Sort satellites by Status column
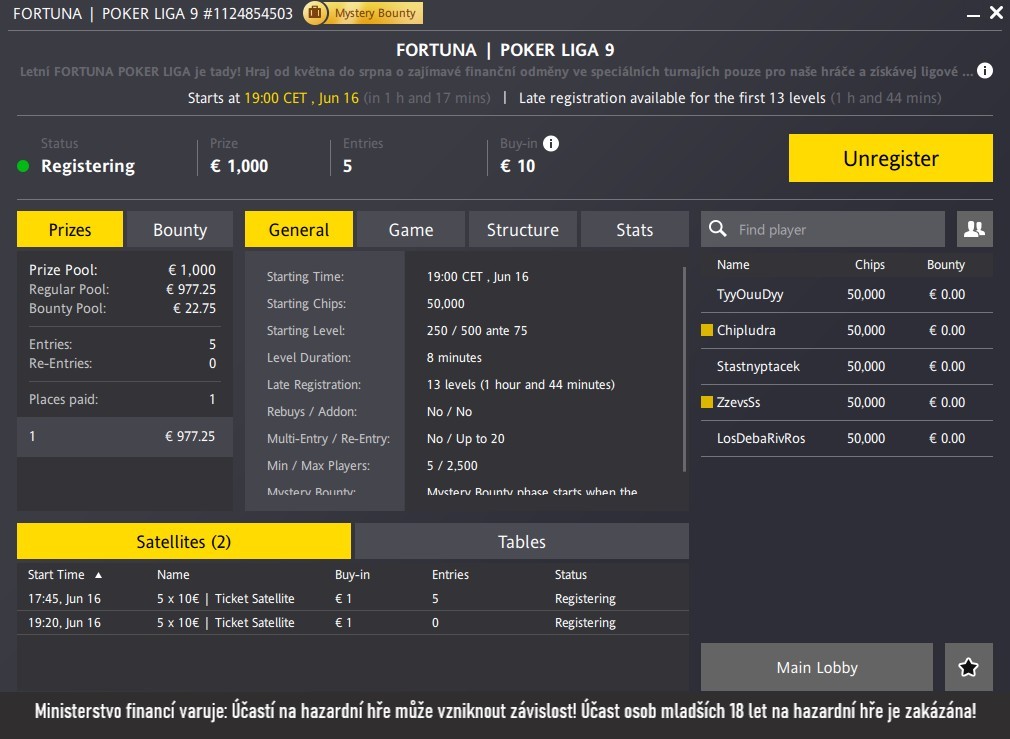Image resolution: width=1010 pixels, height=739 pixels. pos(571,575)
